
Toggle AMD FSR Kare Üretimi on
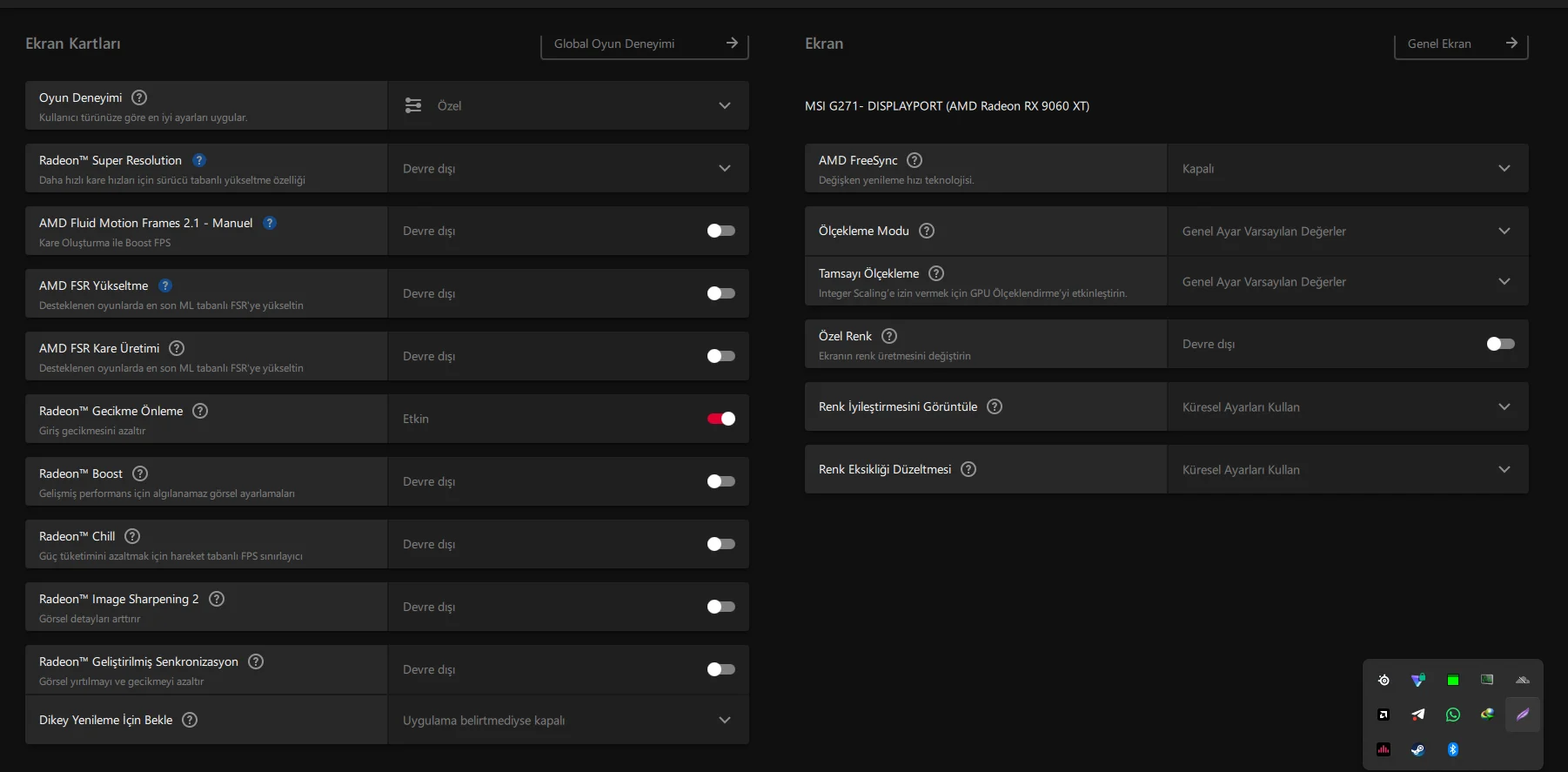click(x=721, y=356)
